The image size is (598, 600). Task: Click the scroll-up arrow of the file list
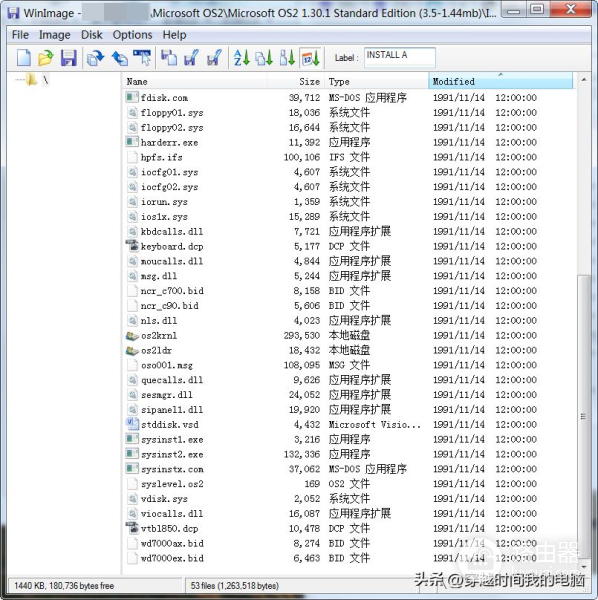click(x=583, y=80)
